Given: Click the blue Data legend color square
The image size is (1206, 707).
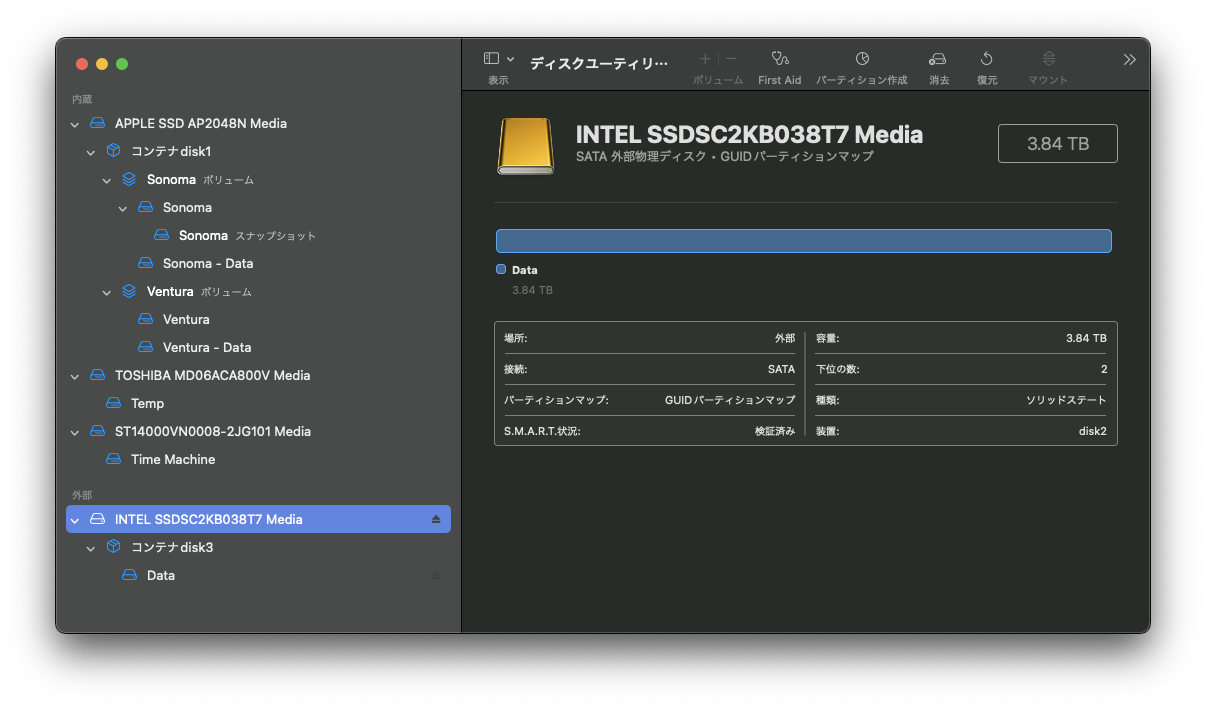Looking at the screenshot, I should 501,269.
